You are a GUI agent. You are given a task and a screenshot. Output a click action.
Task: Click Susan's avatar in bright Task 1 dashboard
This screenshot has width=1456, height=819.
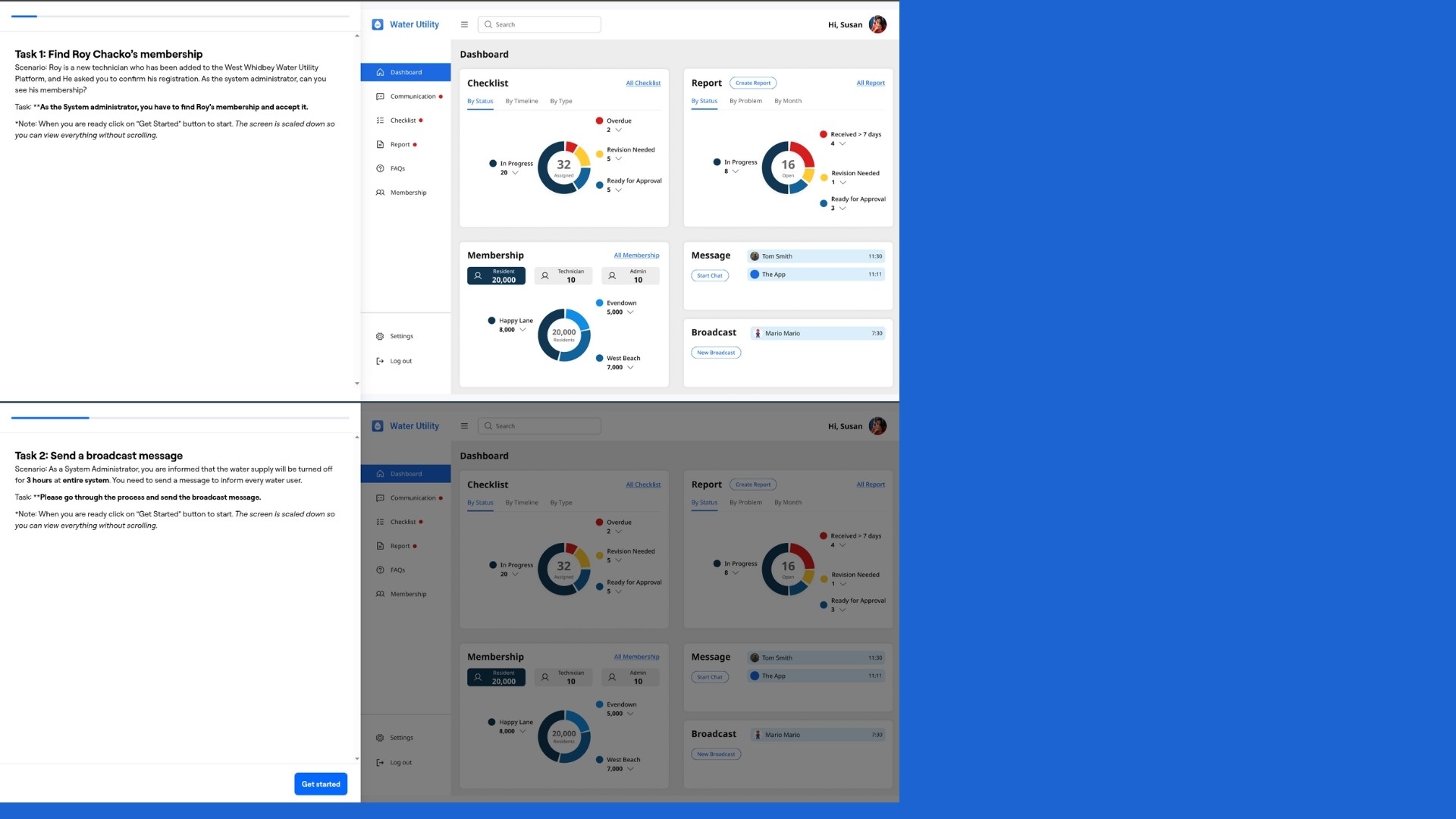877,24
